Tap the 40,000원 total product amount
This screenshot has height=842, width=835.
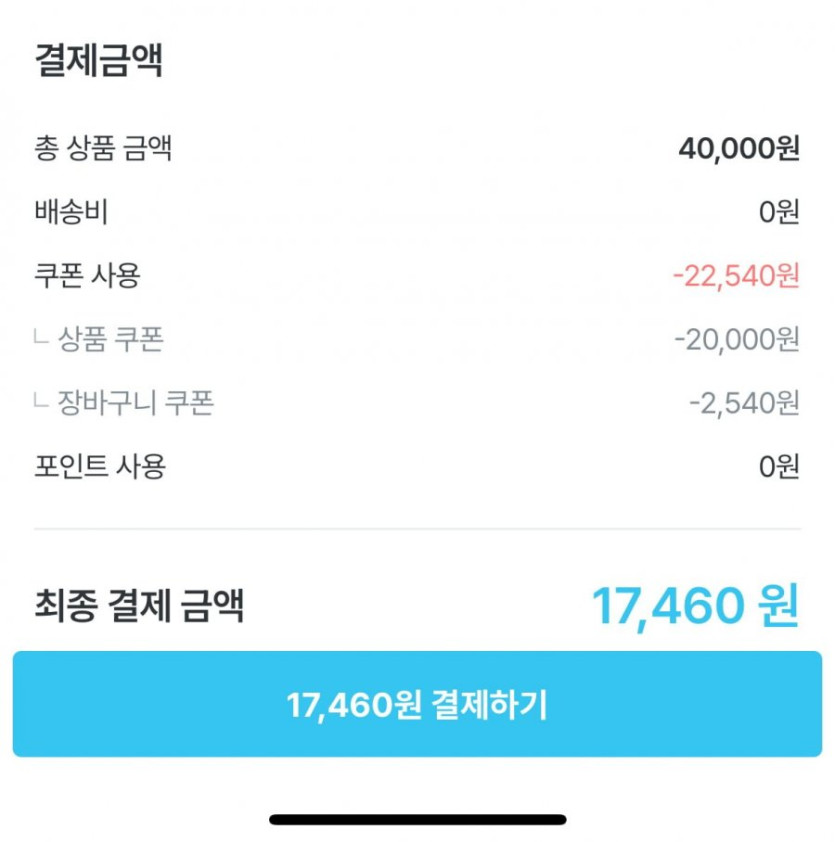point(739,149)
